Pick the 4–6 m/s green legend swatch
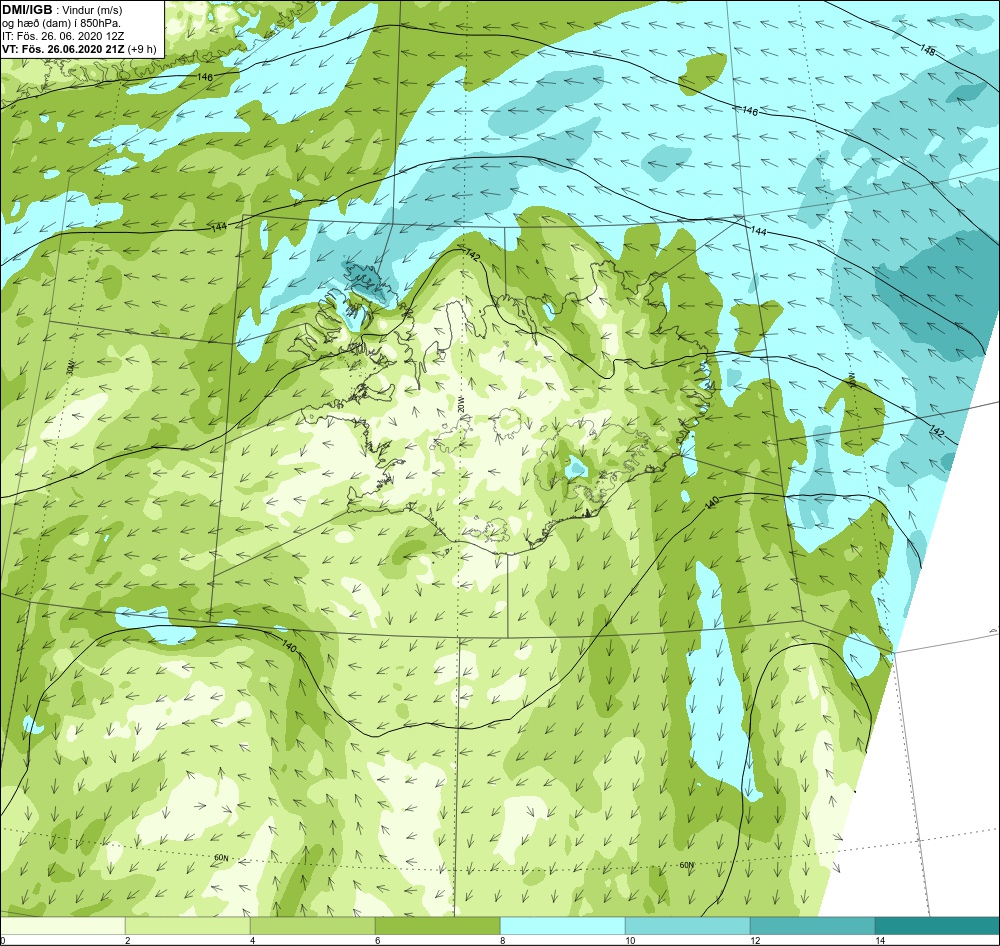 (x=312, y=925)
